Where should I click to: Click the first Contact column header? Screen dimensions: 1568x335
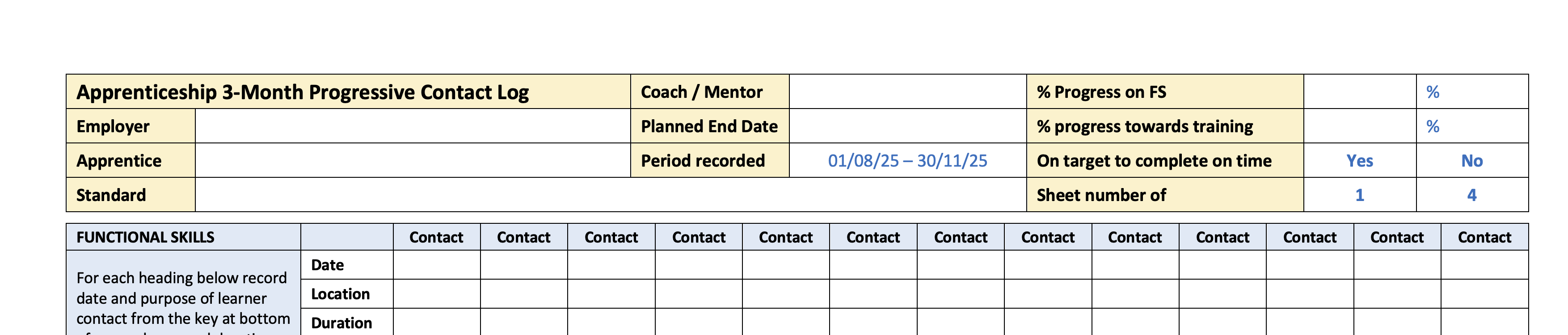point(436,237)
